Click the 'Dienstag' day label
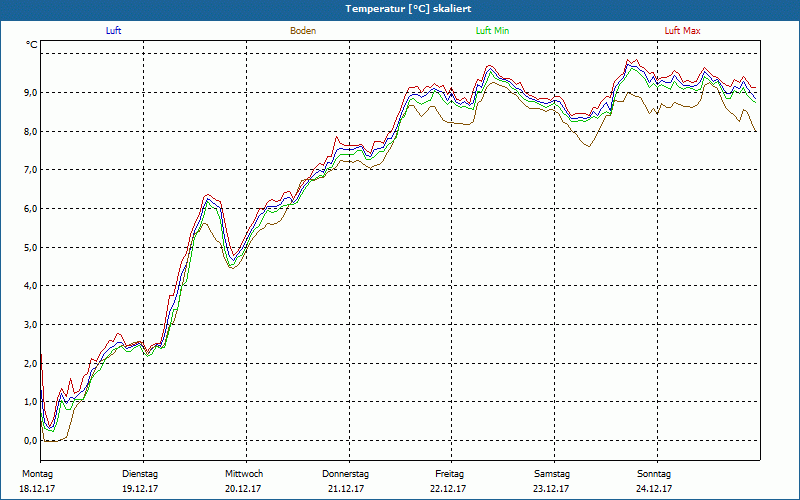 click(140, 474)
